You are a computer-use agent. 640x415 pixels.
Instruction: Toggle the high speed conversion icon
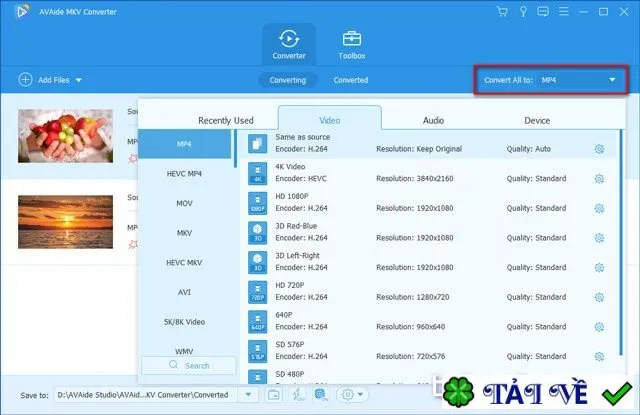(x=298, y=395)
